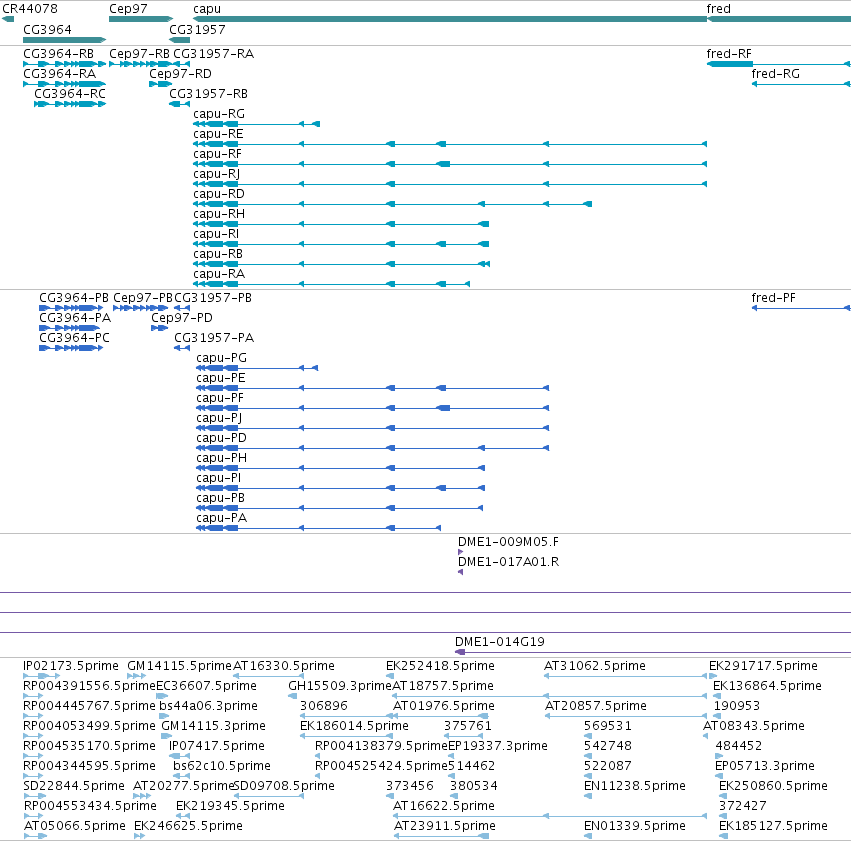
Task: Click BAC end DME1-009M05.F
Action: [461, 552]
